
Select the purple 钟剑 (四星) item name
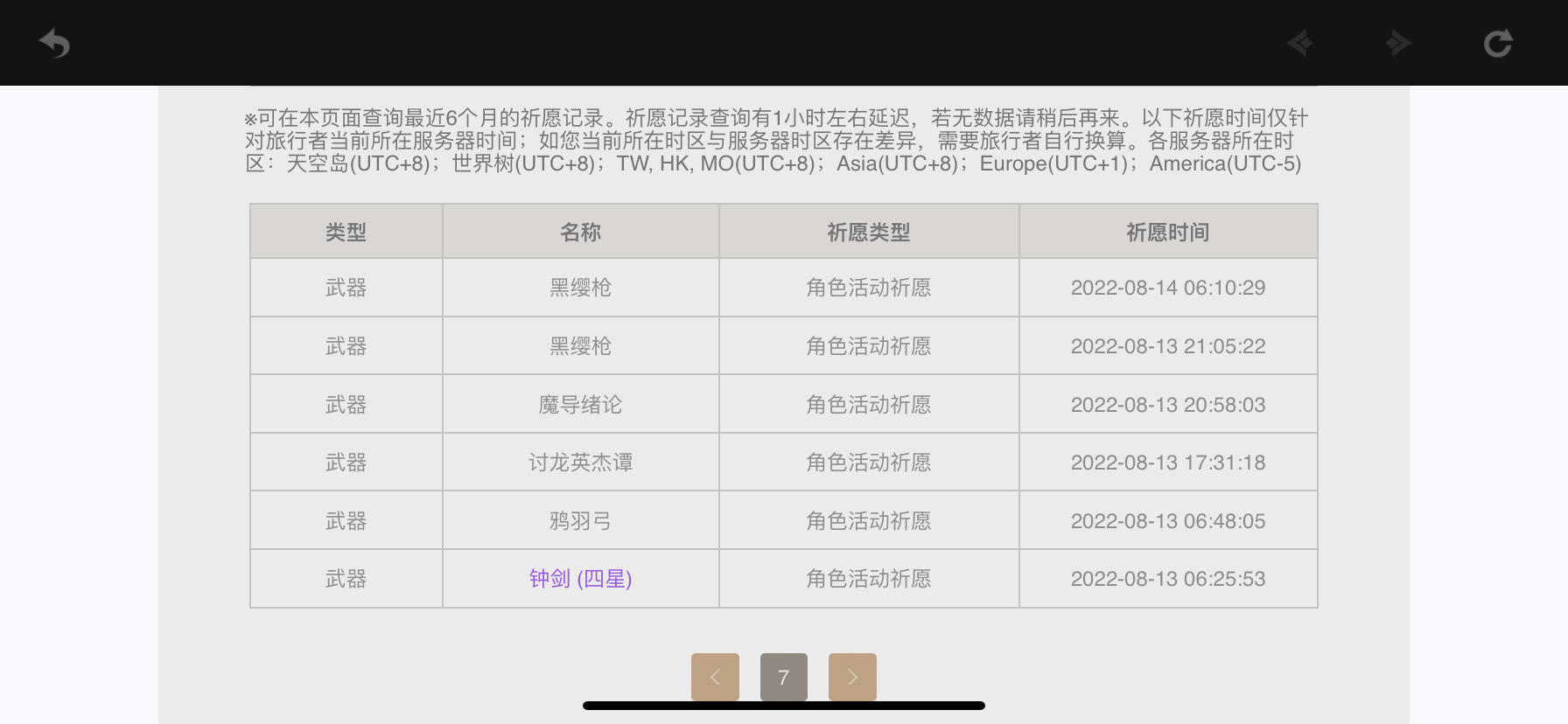click(x=581, y=579)
